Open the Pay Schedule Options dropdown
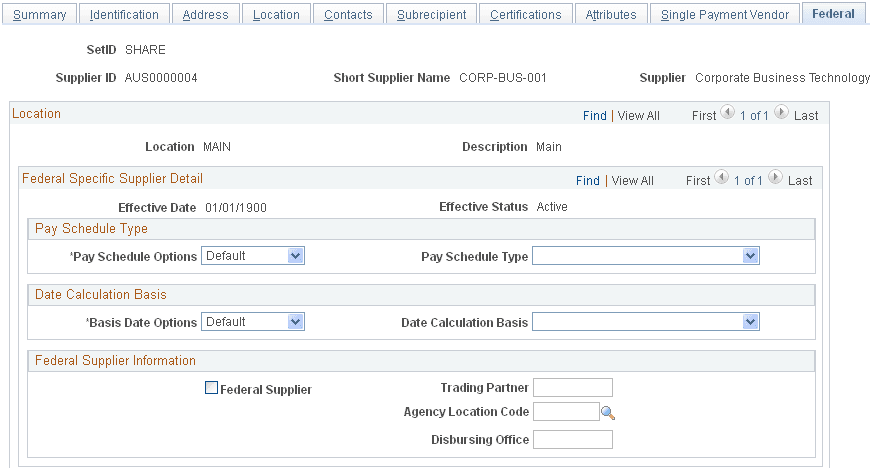This screenshot has width=870, height=468. click(252, 256)
